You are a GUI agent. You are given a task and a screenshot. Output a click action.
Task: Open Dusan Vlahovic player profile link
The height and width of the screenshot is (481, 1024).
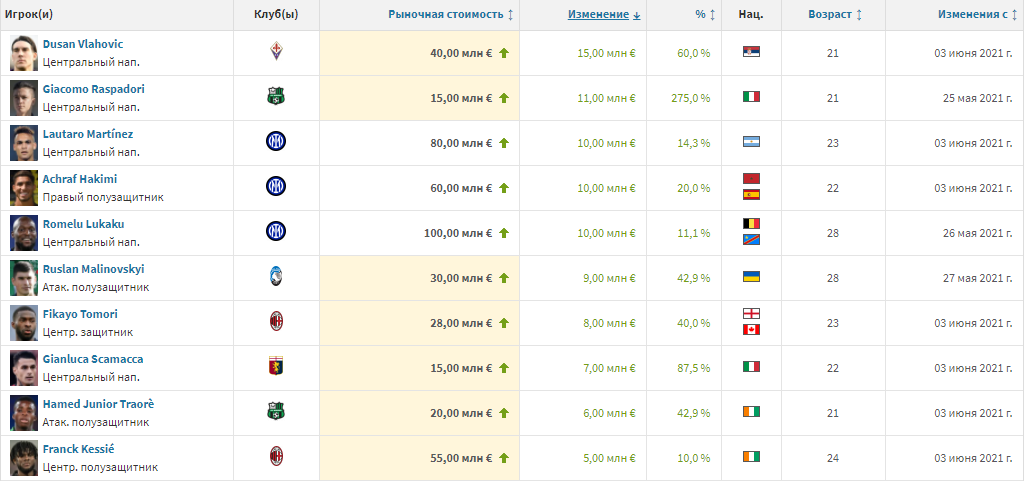point(83,44)
